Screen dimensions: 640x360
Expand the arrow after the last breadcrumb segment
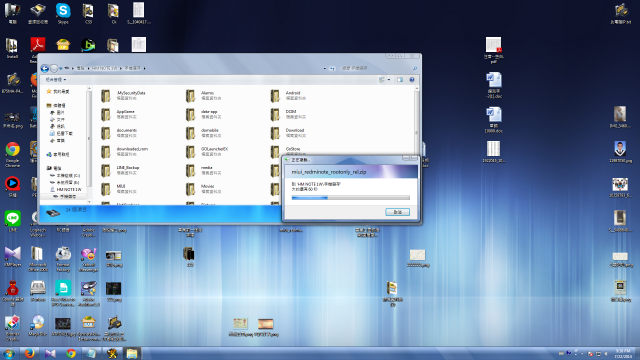click(144, 68)
